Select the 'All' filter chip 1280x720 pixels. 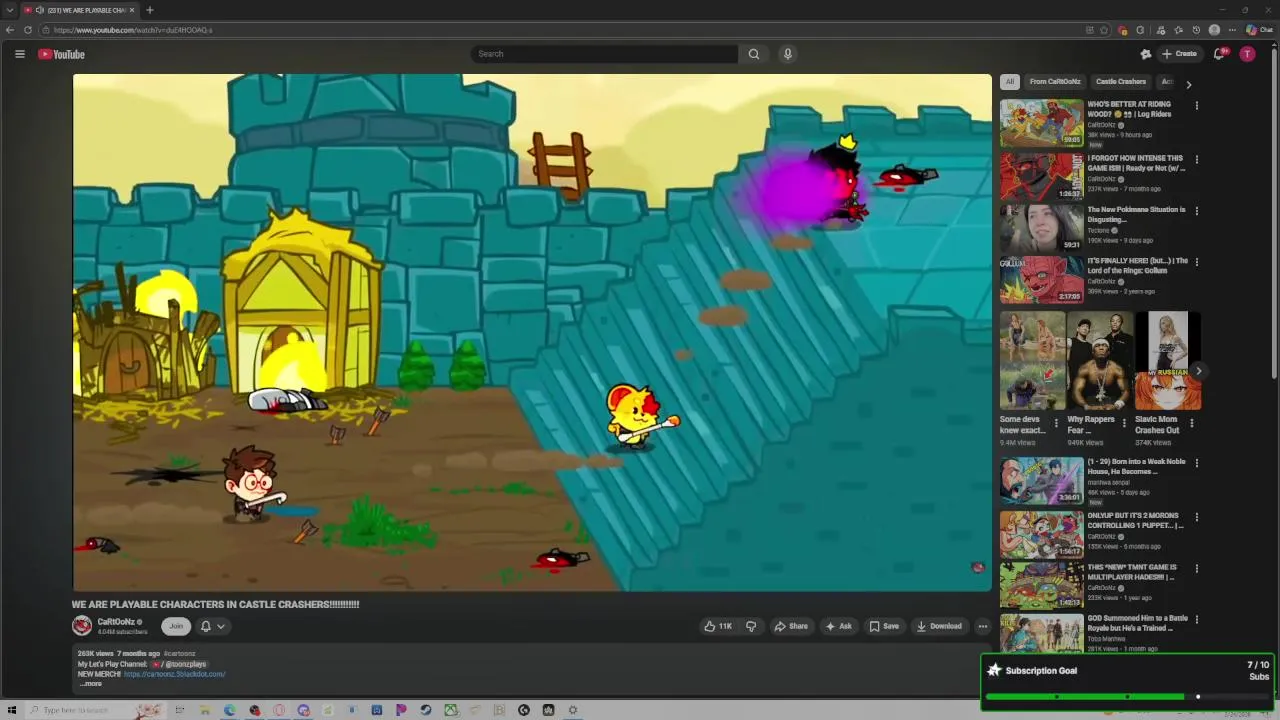point(1010,82)
